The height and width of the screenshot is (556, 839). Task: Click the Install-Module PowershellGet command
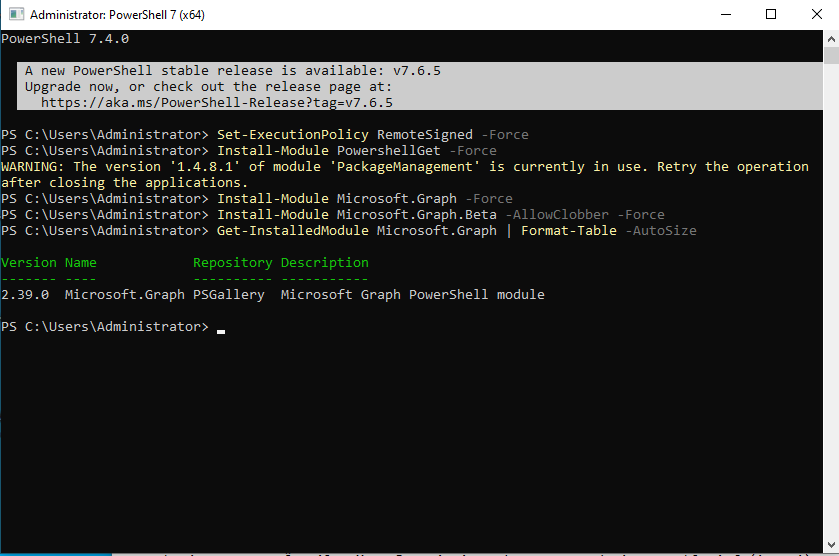356,150
